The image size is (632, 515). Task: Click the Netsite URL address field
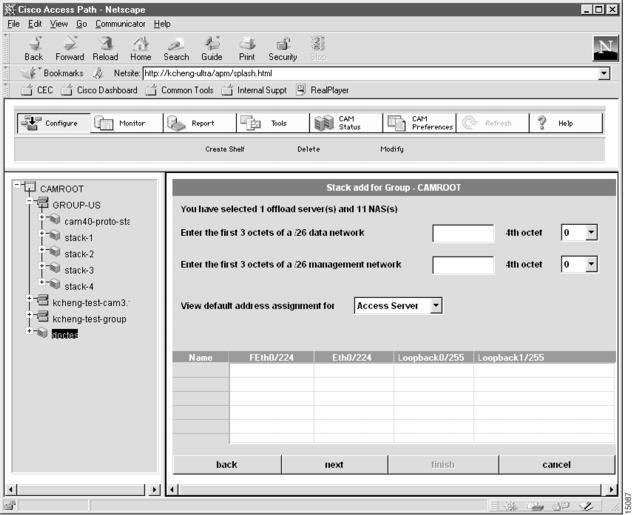(x=370, y=73)
